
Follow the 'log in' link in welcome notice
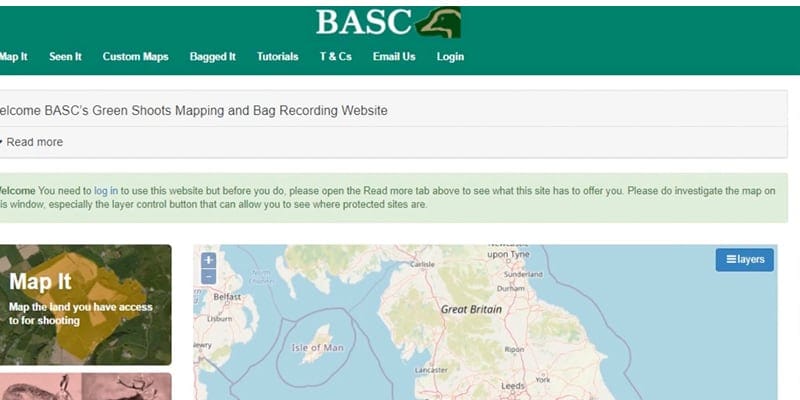(x=106, y=190)
